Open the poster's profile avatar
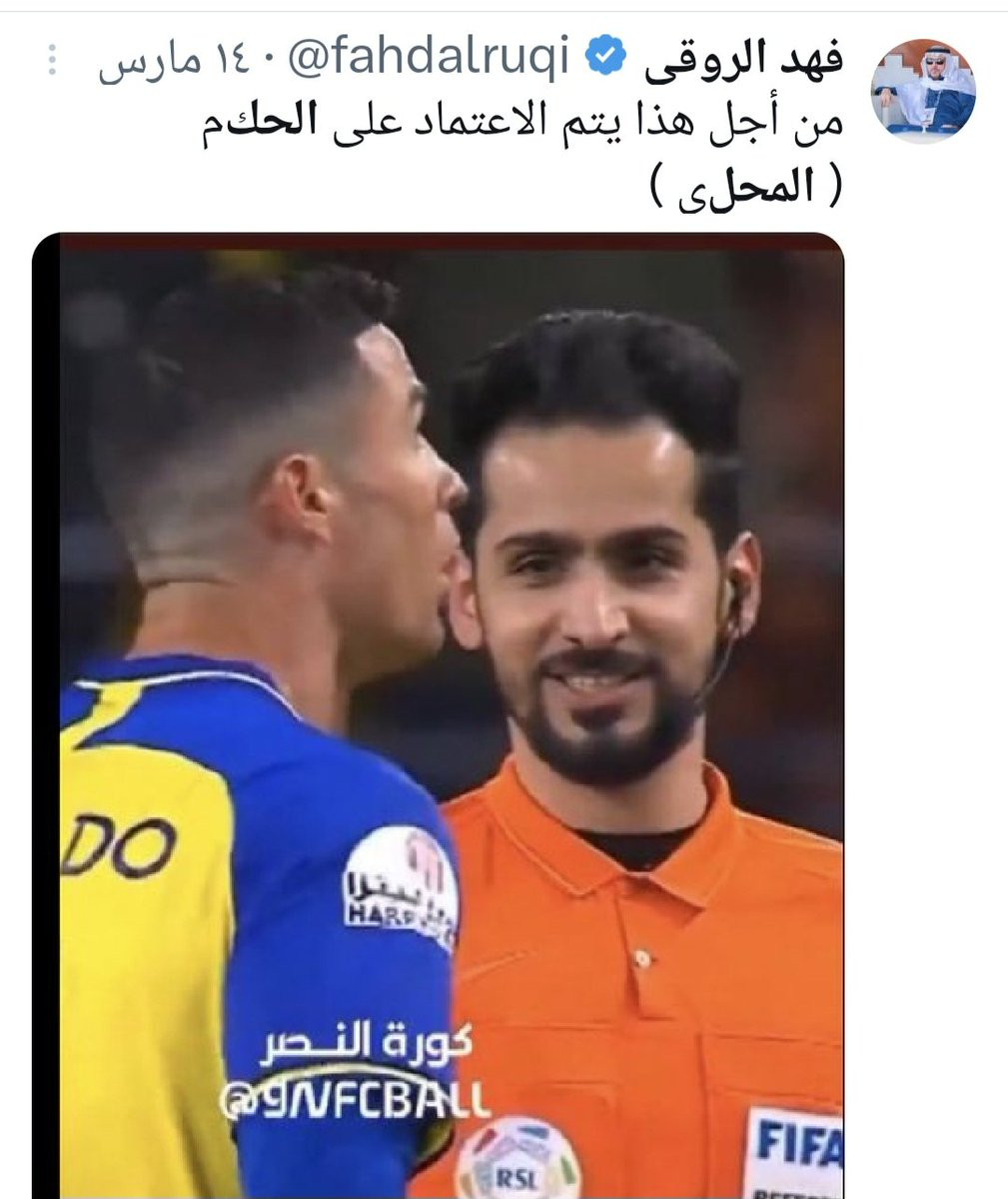Image resolution: width=1008 pixels, height=1199 pixels. 923,86
